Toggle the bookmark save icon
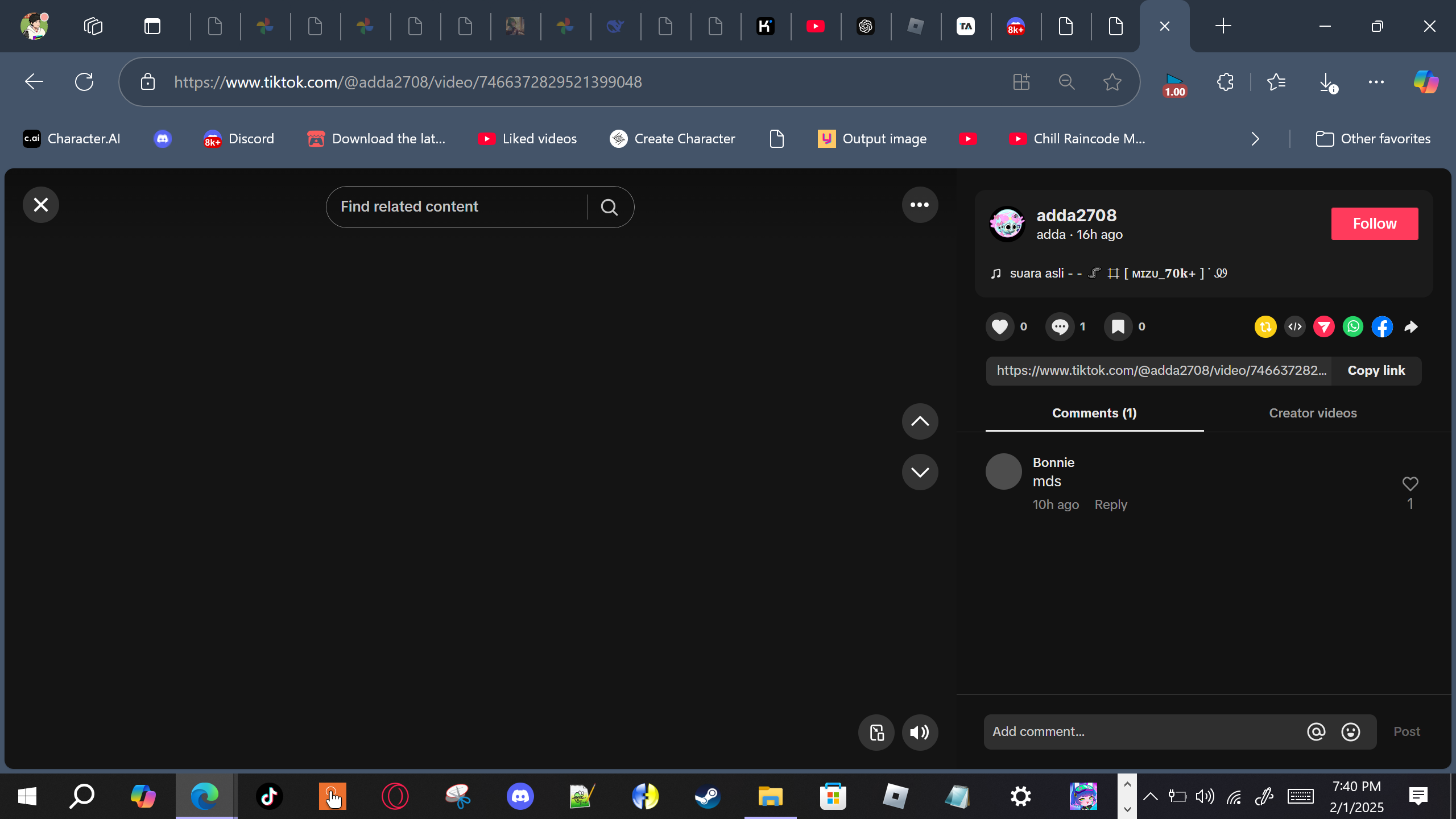Screen dimensions: 1456x819 click(x=1118, y=326)
